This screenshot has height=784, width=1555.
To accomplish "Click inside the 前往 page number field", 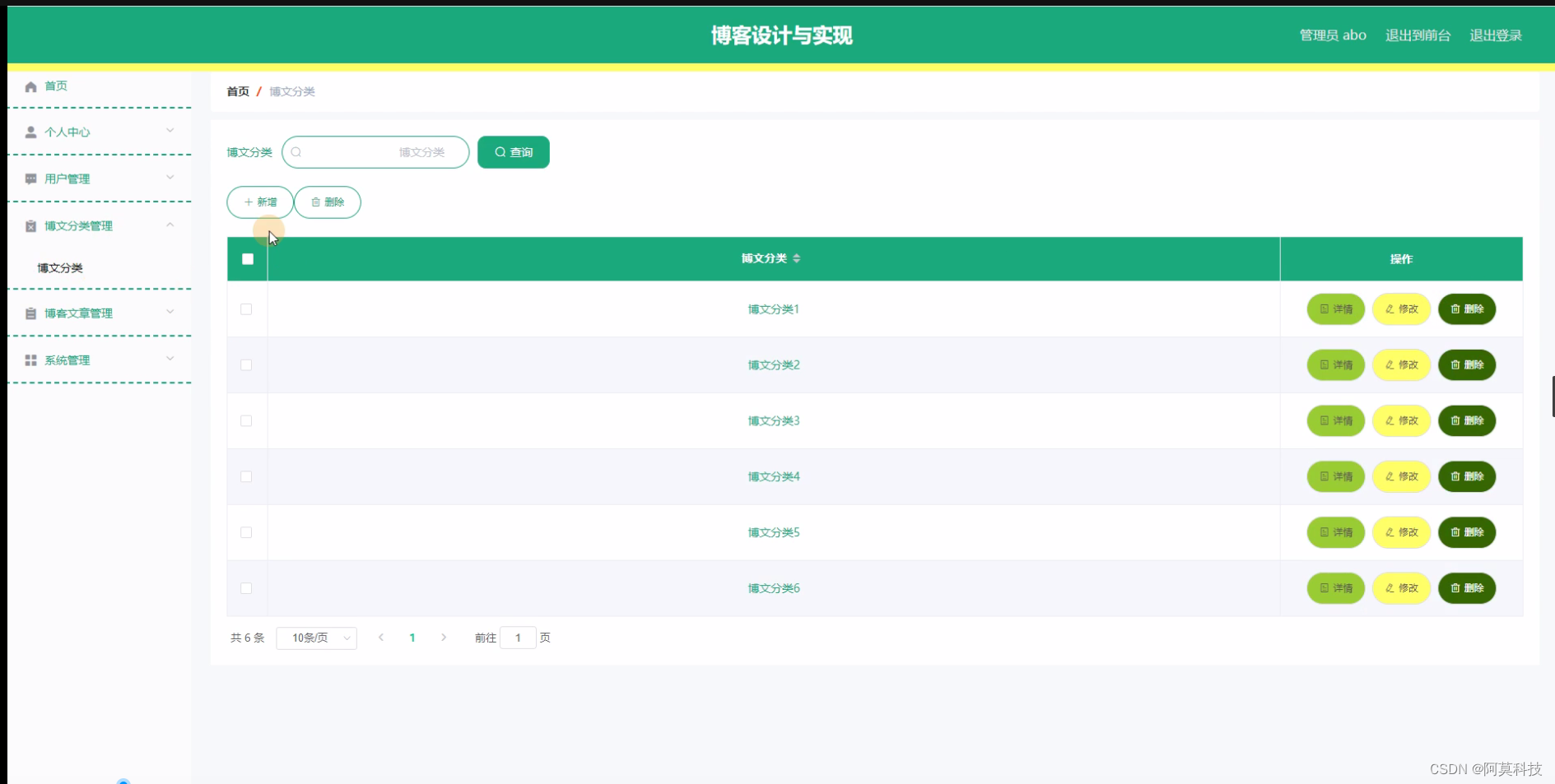I will point(518,638).
